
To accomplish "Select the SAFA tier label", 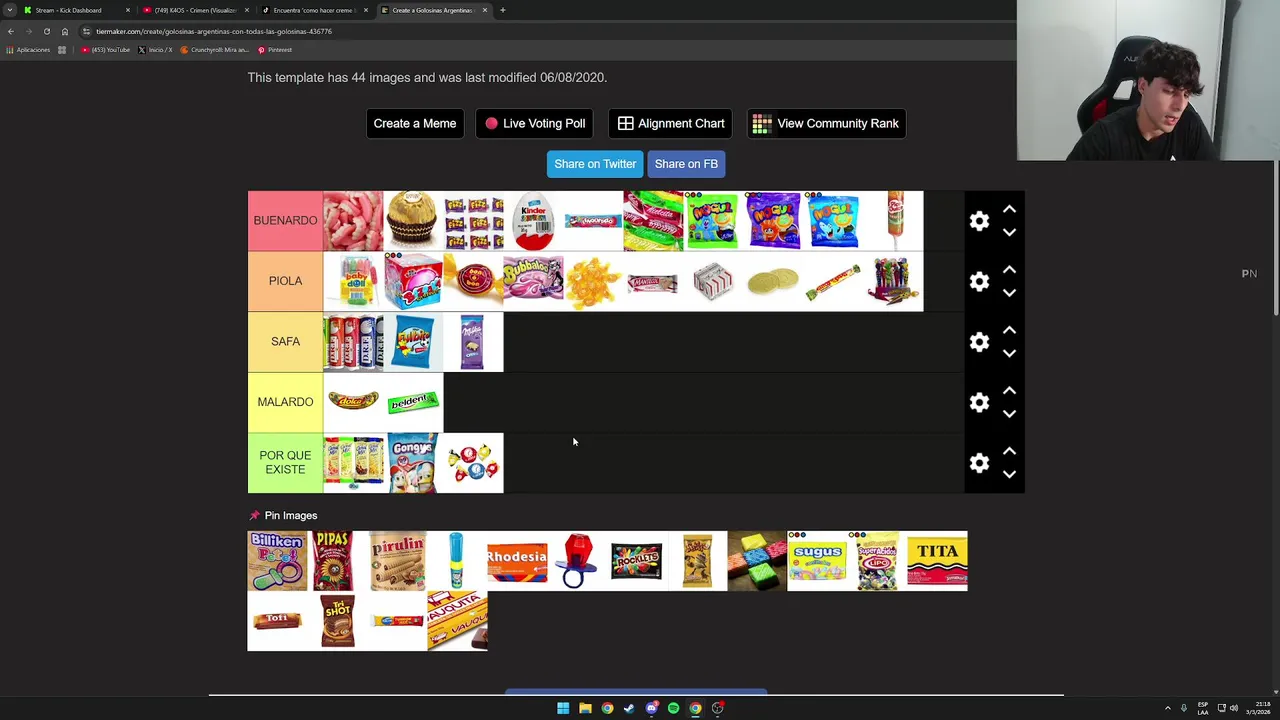I will coord(285,342).
